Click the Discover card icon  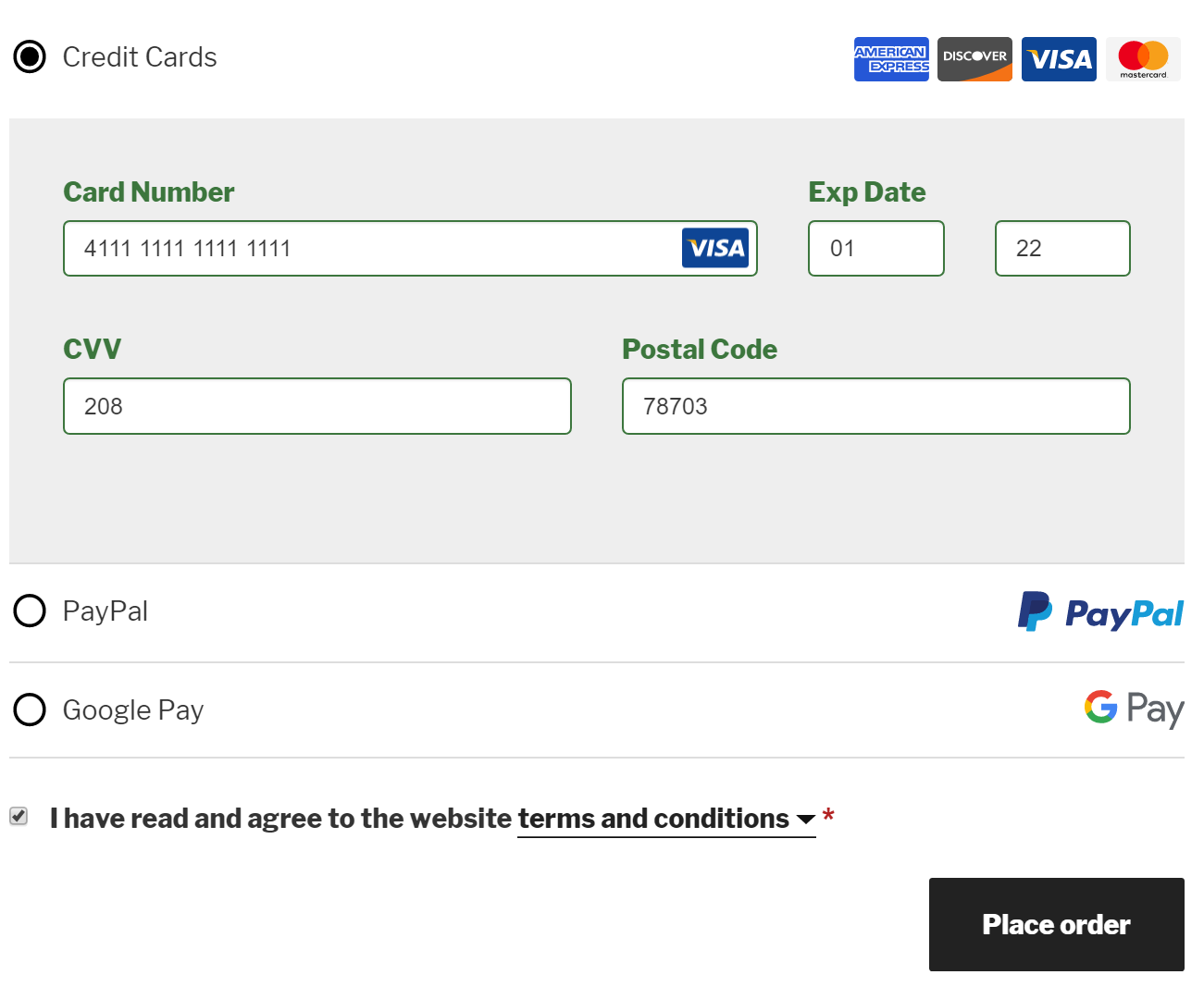pos(974,59)
